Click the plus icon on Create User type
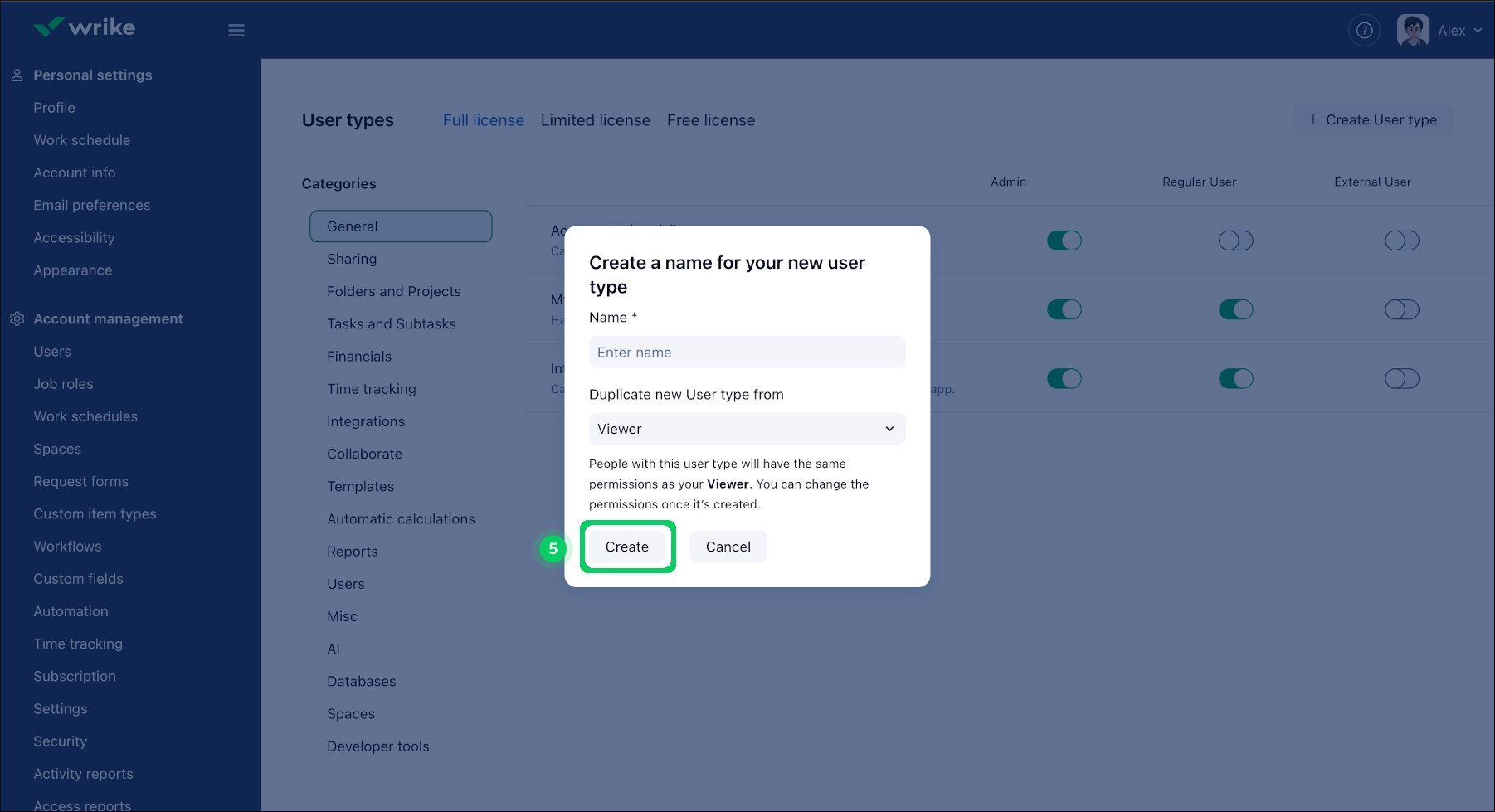Image resolution: width=1495 pixels, height=812 pixels. point(1312,119)
